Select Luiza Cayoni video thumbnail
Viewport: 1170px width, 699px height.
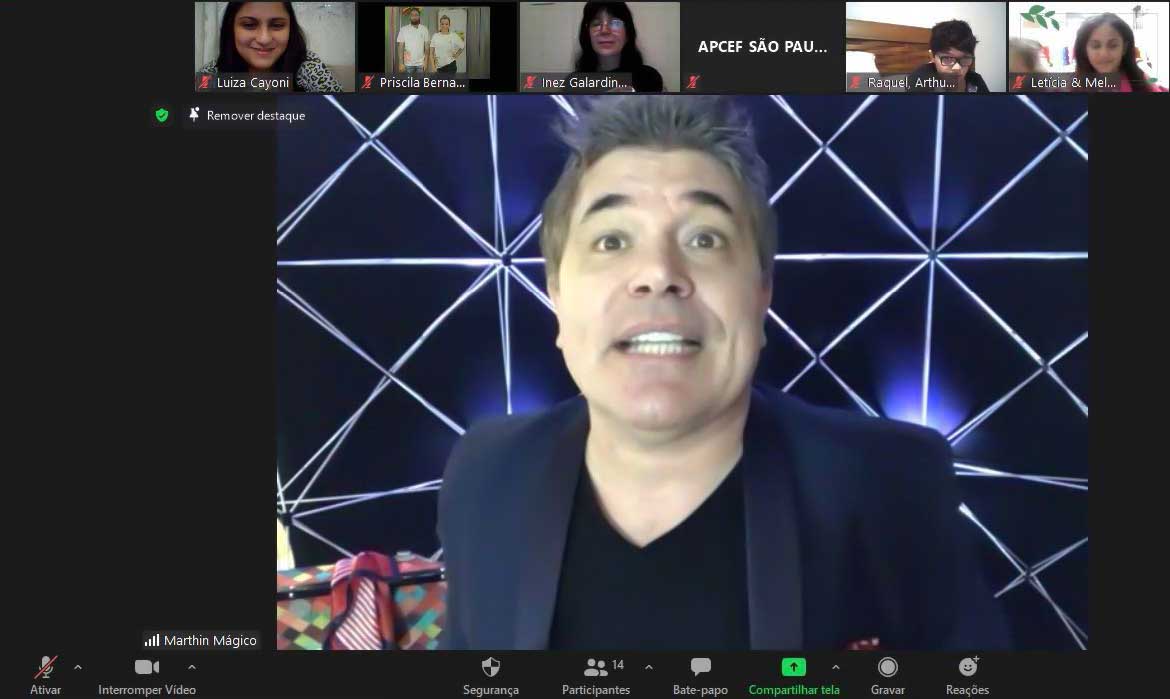274,47
